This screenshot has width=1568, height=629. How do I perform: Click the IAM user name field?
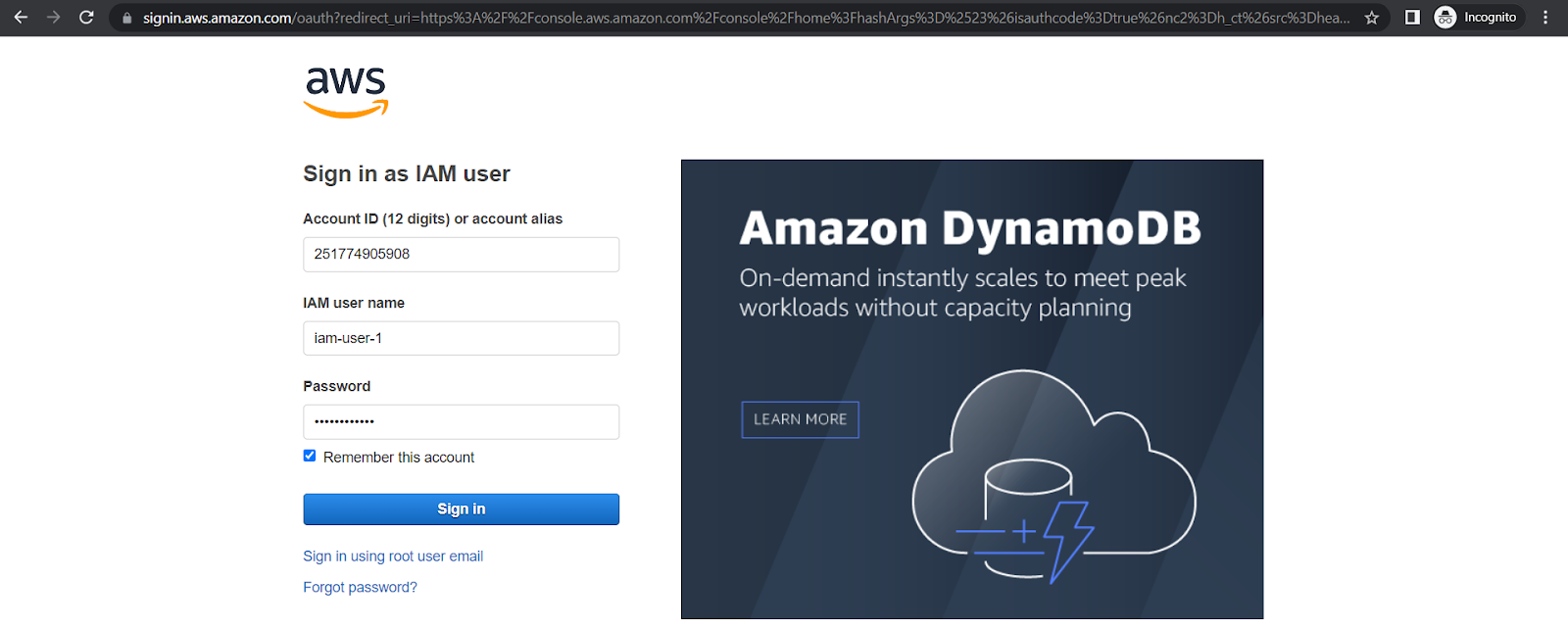pyautogui.click(x=461, y=338)
